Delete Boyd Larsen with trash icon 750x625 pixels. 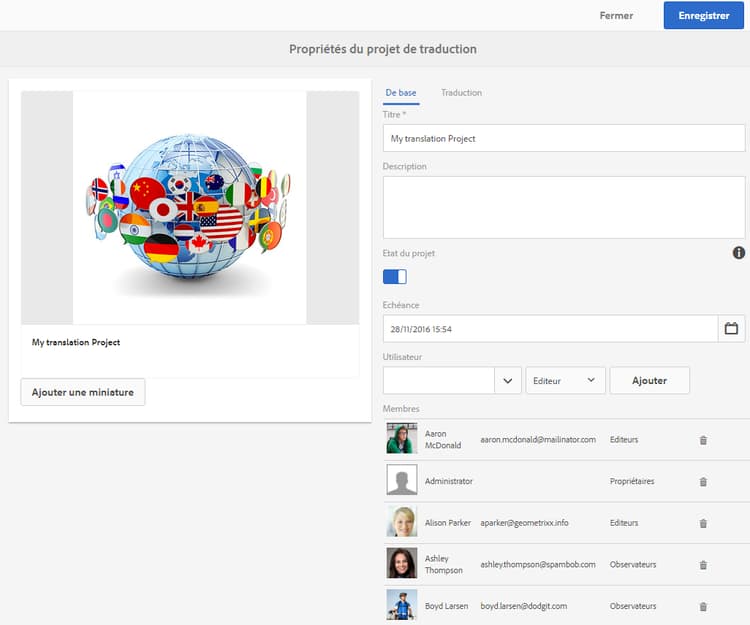point(703,606)
